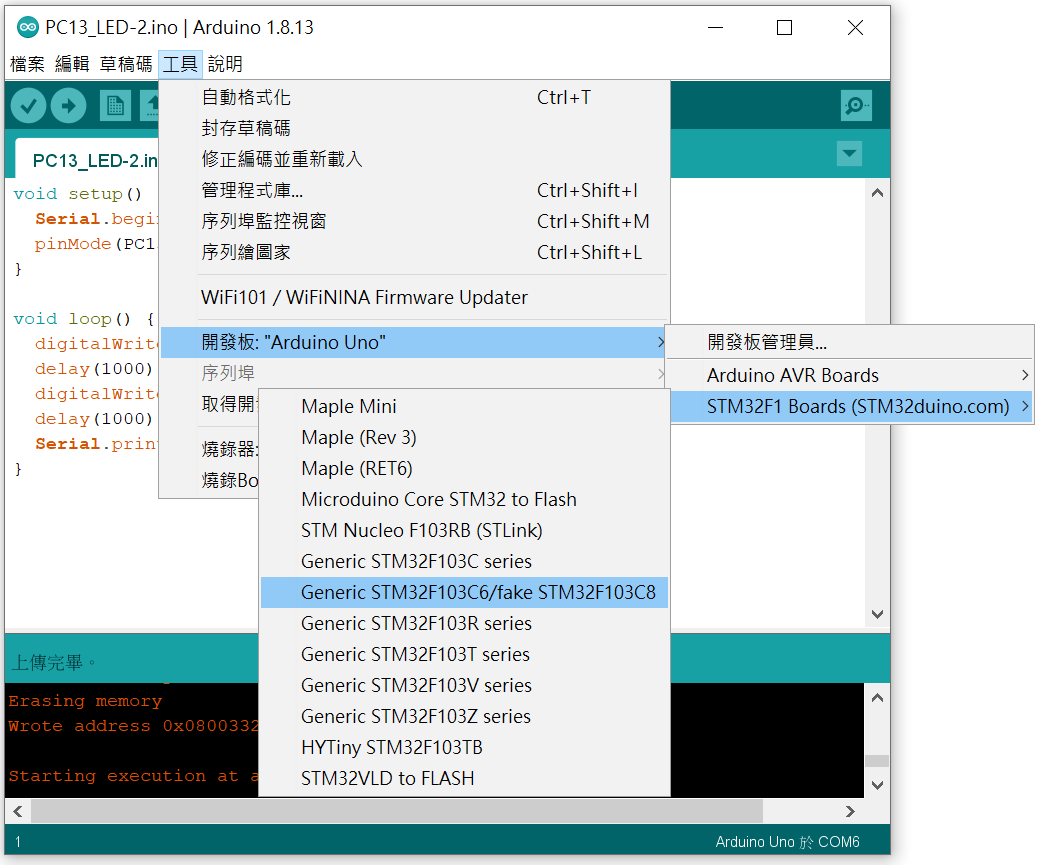
Task: Select STM Nucleo F103RB (STLink) board
Action: click(x=464, y=531)
